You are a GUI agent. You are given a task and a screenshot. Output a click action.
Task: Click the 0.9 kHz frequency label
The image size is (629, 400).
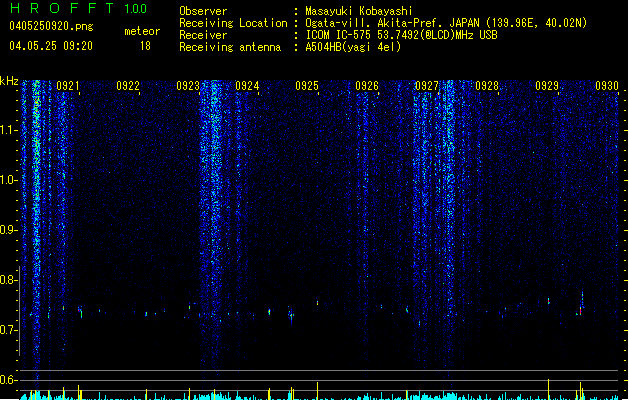click(x=9, y=230)
